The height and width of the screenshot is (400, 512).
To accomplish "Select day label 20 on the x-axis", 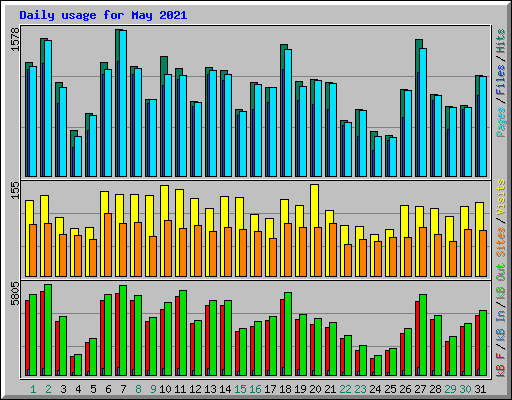I will (x=315, y=389).
